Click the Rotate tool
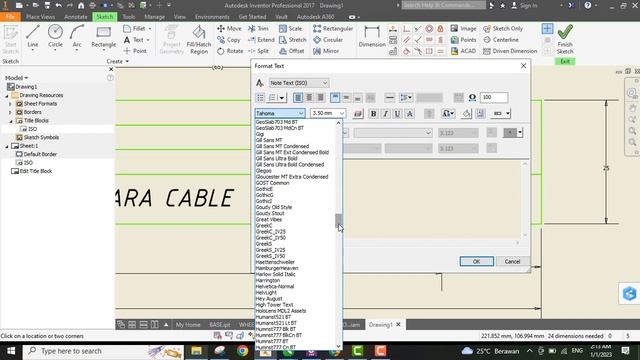The image size is (640, 360). pos(230,51)
